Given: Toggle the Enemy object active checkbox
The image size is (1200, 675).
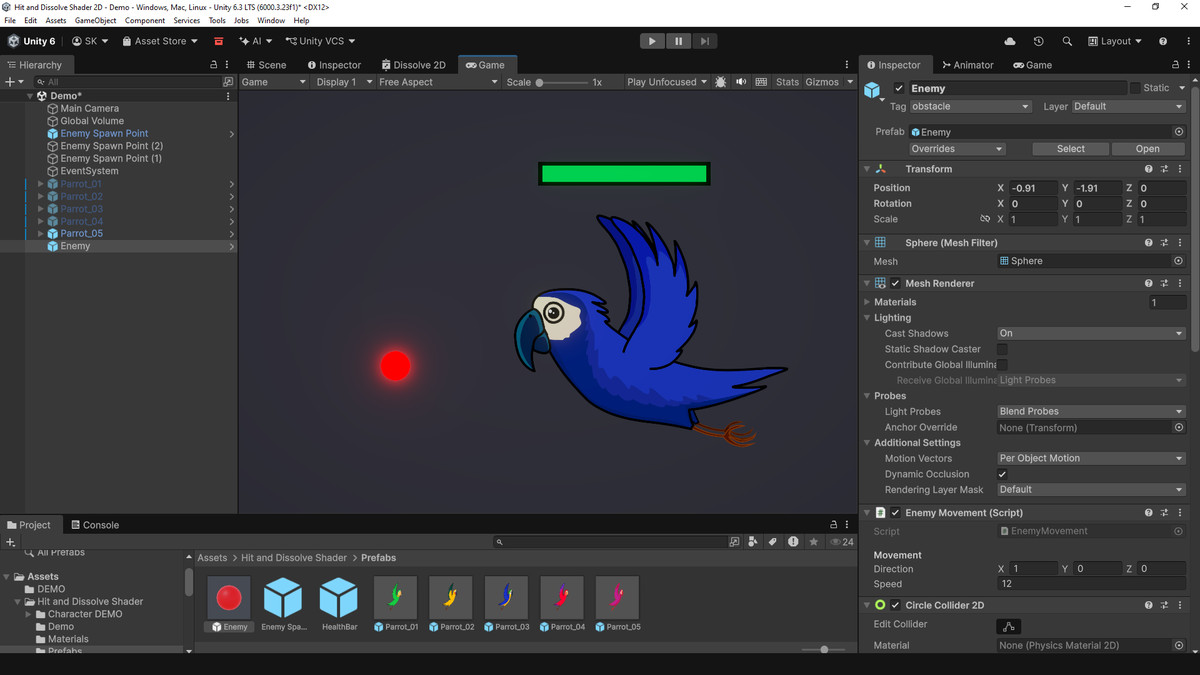Looking at the screenshot, I should coord(899,88).
